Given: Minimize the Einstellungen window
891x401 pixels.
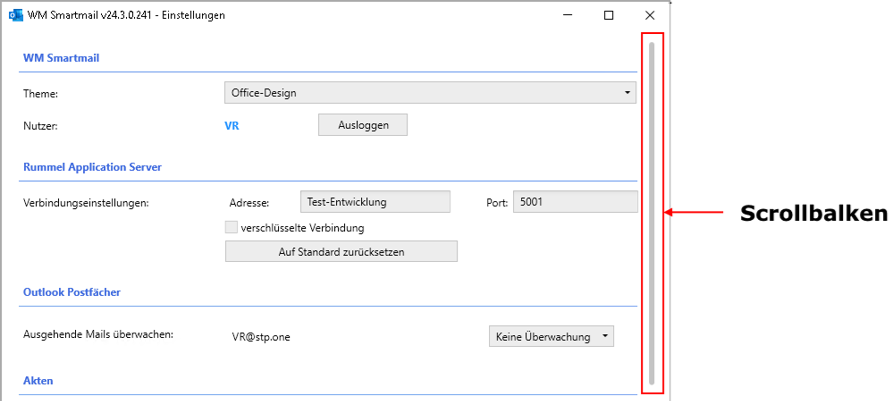Looking at the screenshot, I should click(567, 15).
